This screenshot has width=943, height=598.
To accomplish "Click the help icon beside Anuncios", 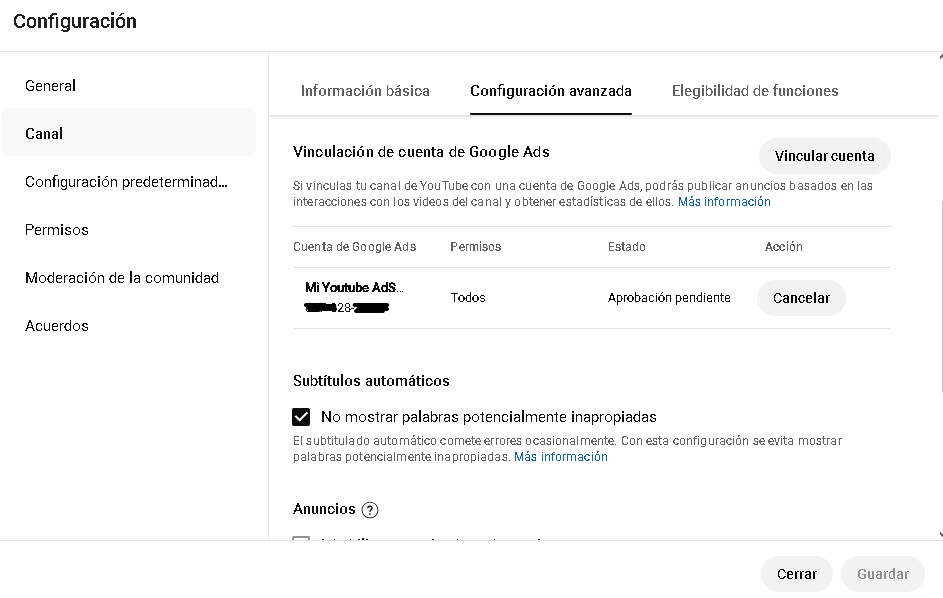I will 370,510.
